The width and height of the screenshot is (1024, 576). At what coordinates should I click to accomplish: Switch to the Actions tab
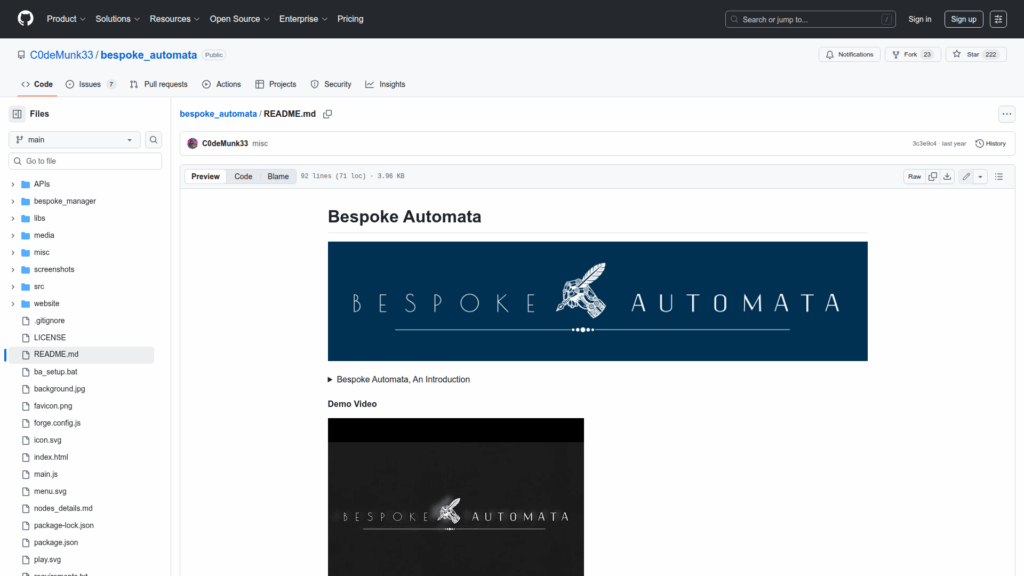tap(221, 84)
